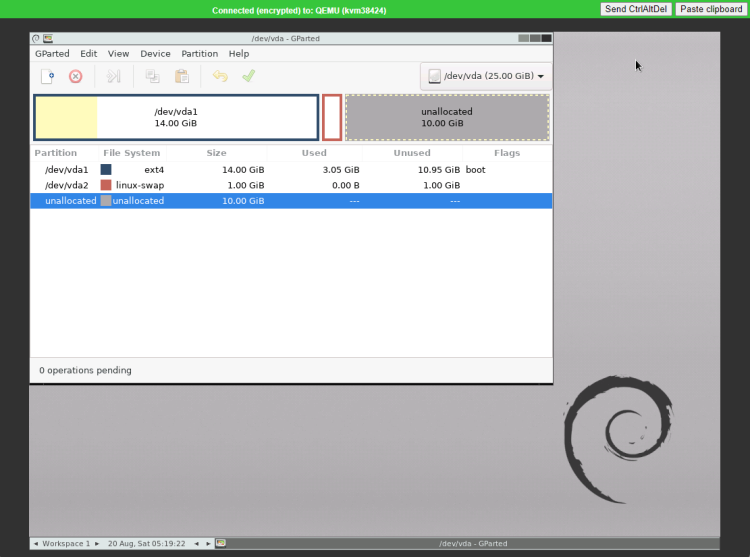The width and height of the screenshot is (750, 557).
Task: Click the Flags column header
Action: coord(507,153)
